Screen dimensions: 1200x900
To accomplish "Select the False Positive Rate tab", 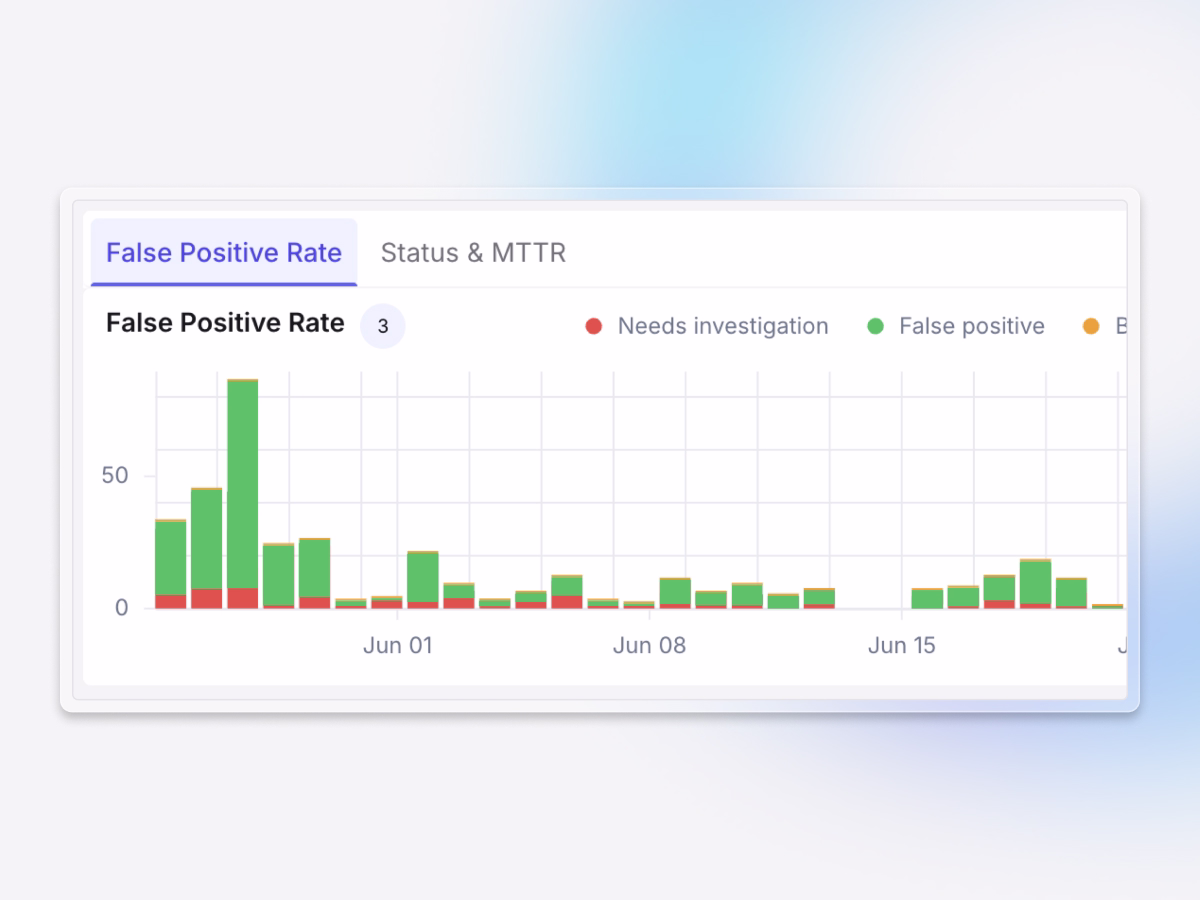I will tap(223, 252).
